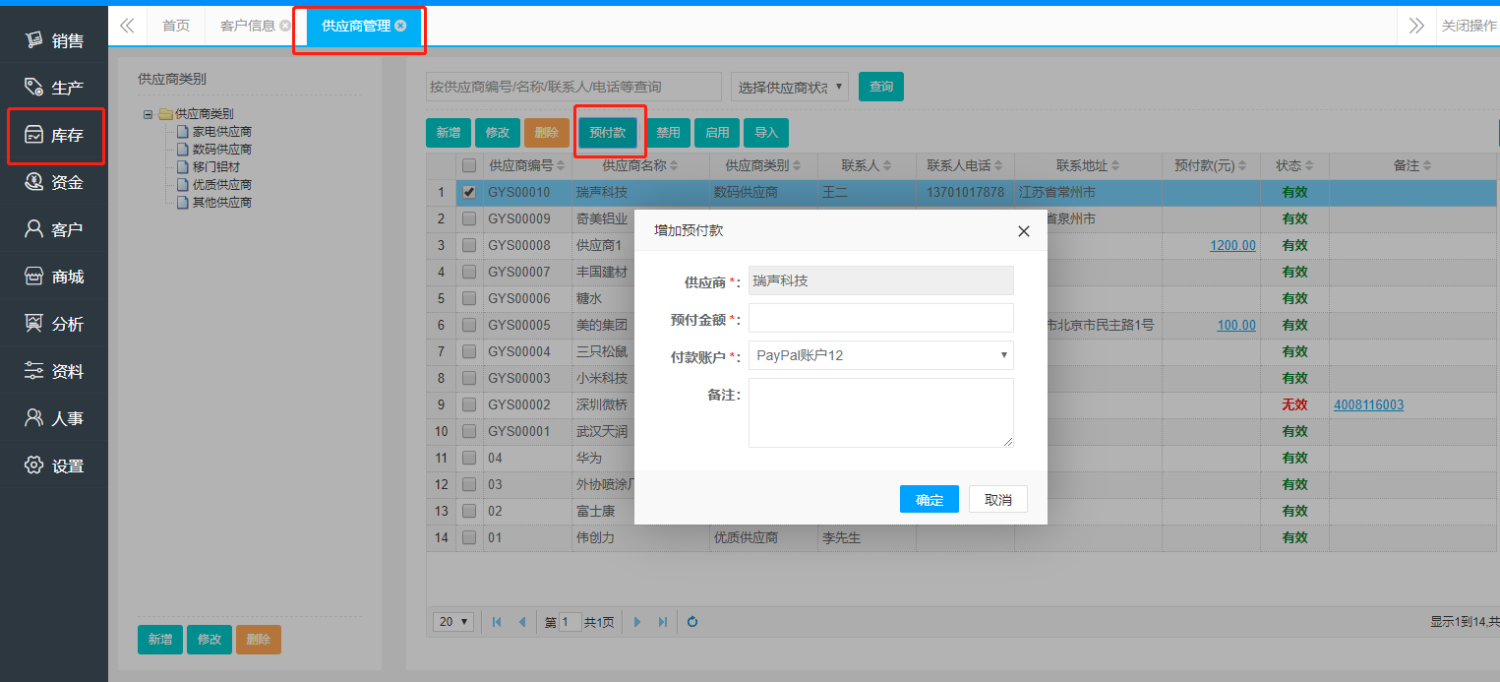Close the 客户信息 tab with its x icon
Screen dimensions: 1500x682
tap(286, 26)
